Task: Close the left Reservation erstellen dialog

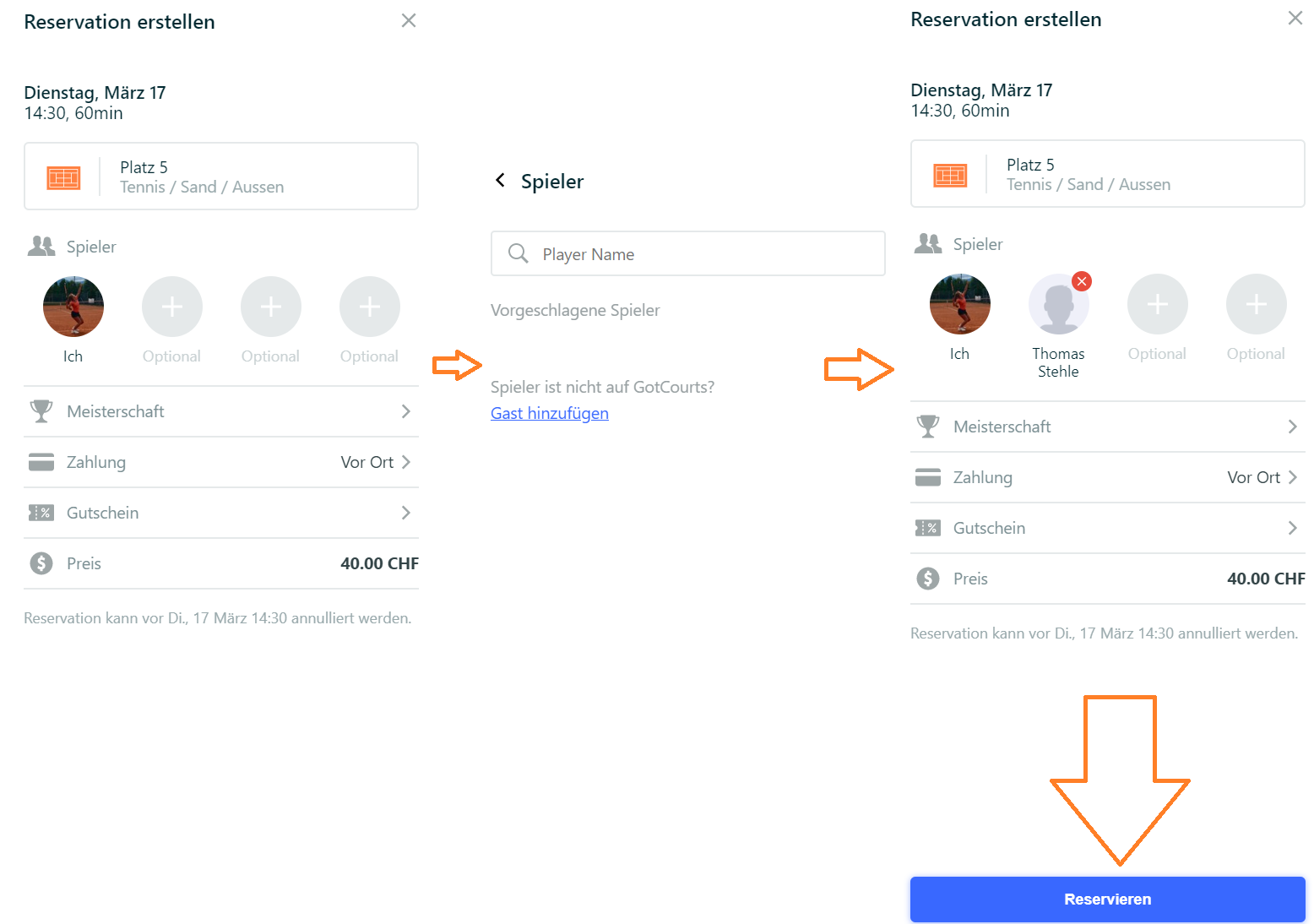Action: click(x=409, y=20)
